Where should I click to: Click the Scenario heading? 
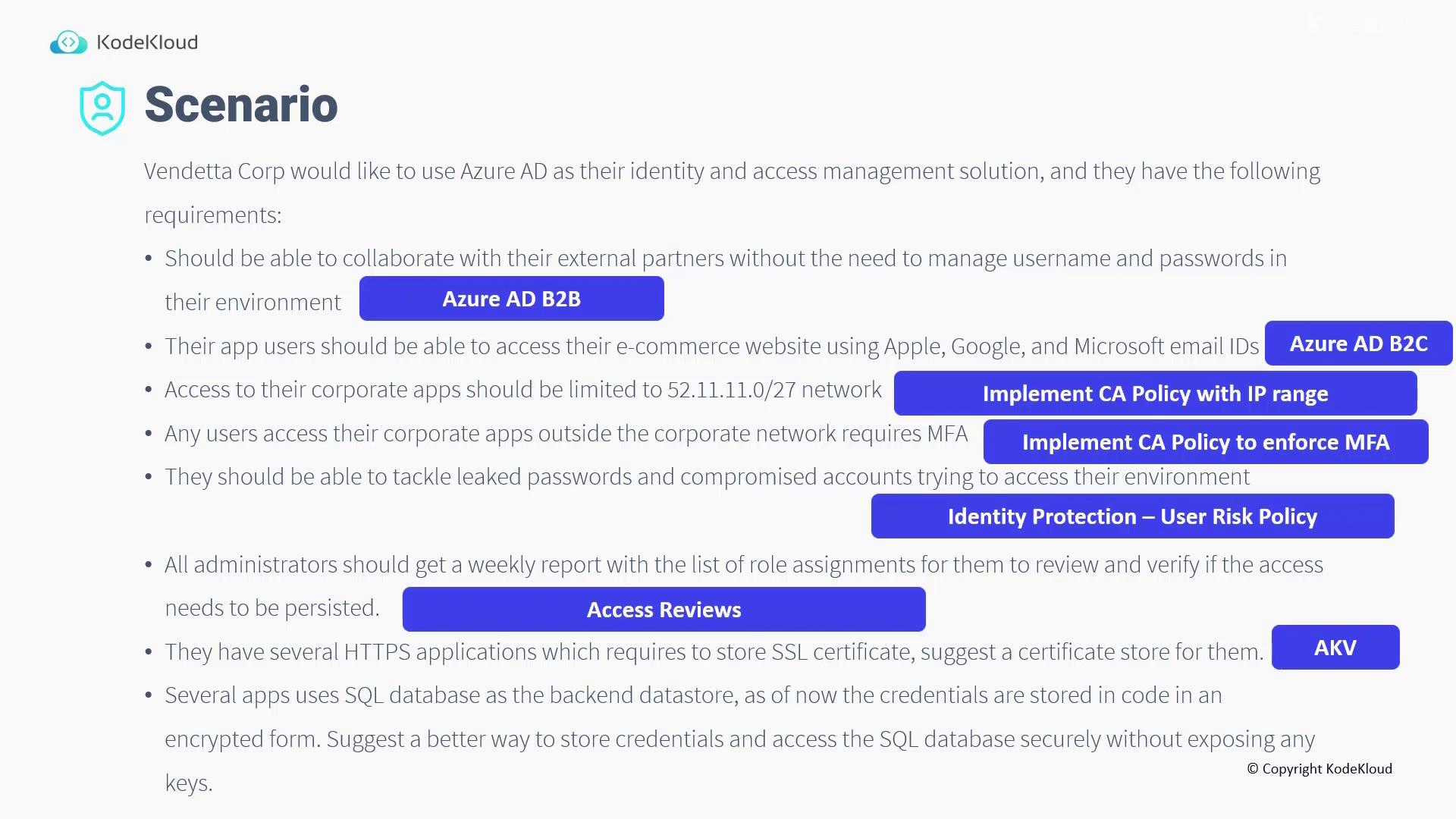pos(241,105)
